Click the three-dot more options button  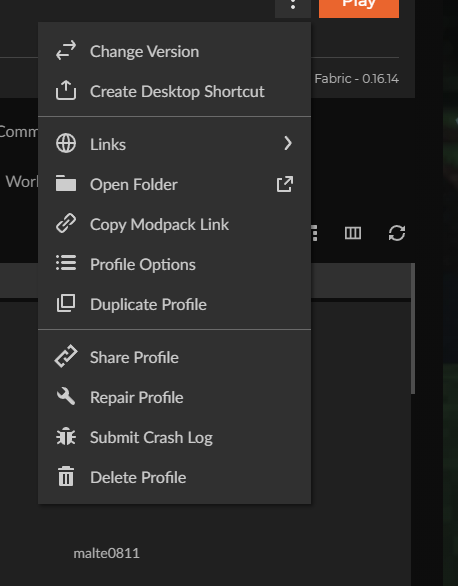tap(293, 5)
